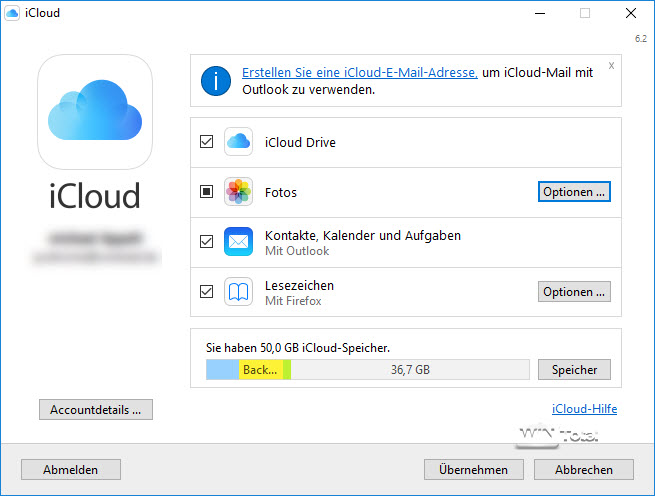655x496 pixels.
Task: Apply changes with Übernehmen
Action: click(x=473, y=470)
